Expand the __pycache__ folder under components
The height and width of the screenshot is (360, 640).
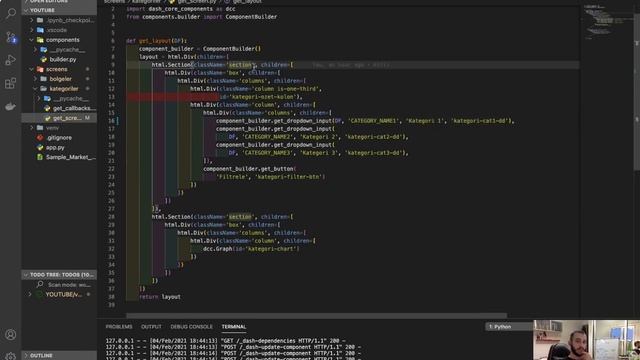pos(36,49)
